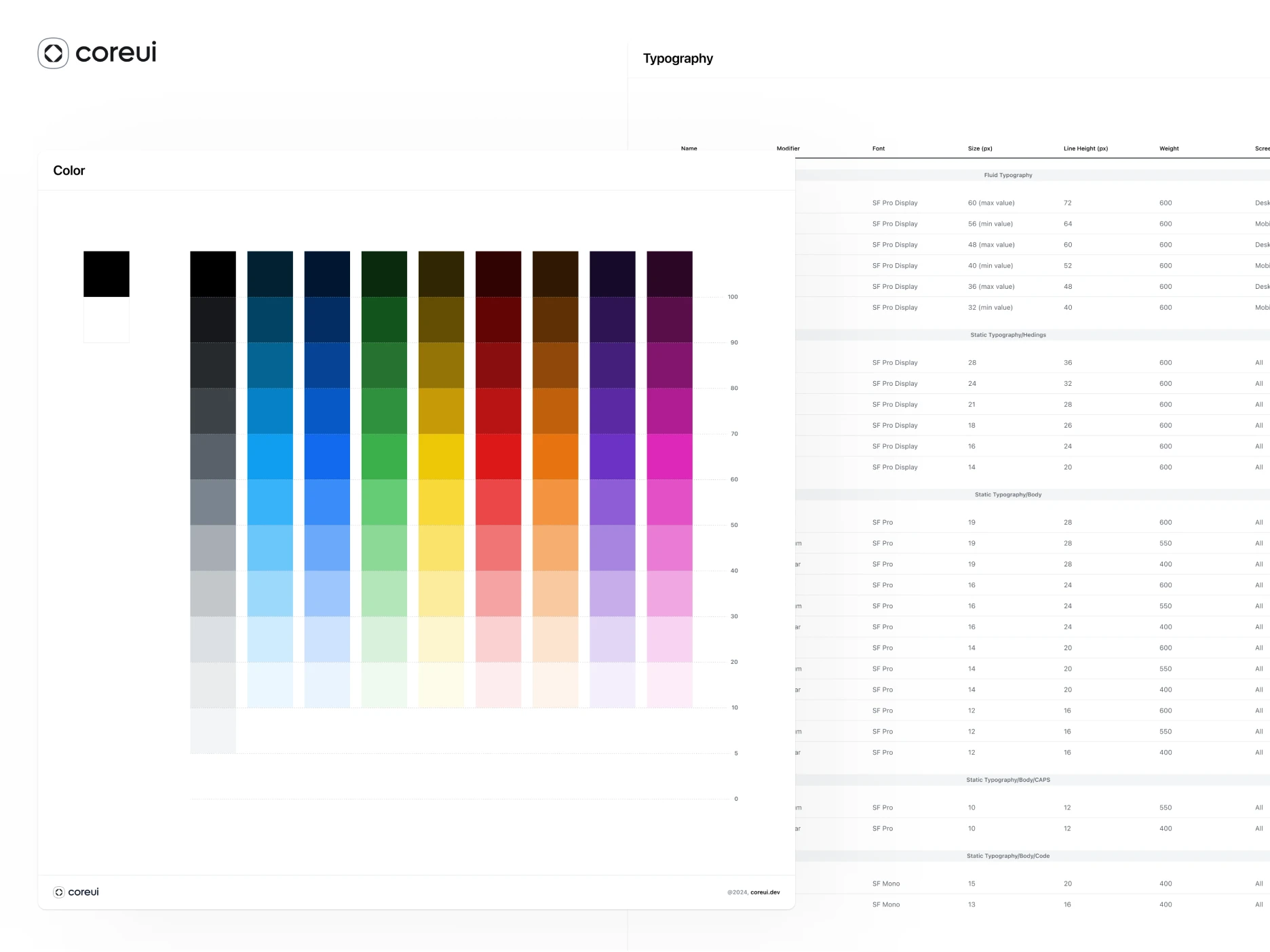
Task: Open the coreui.dev link in the footer
Action: (x=765, y=892)
